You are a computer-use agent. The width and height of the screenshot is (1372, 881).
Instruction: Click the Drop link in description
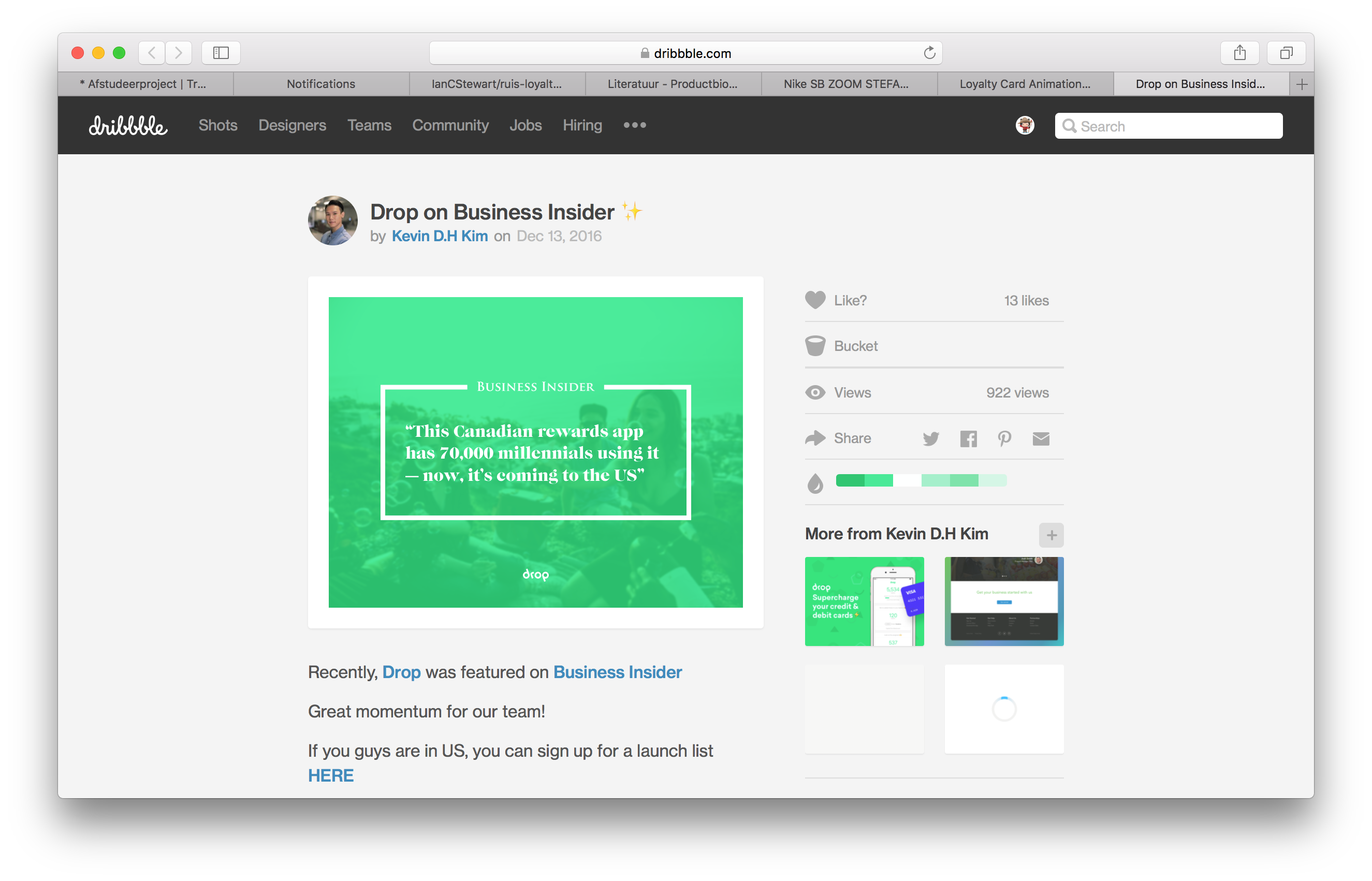pos(401,672)
